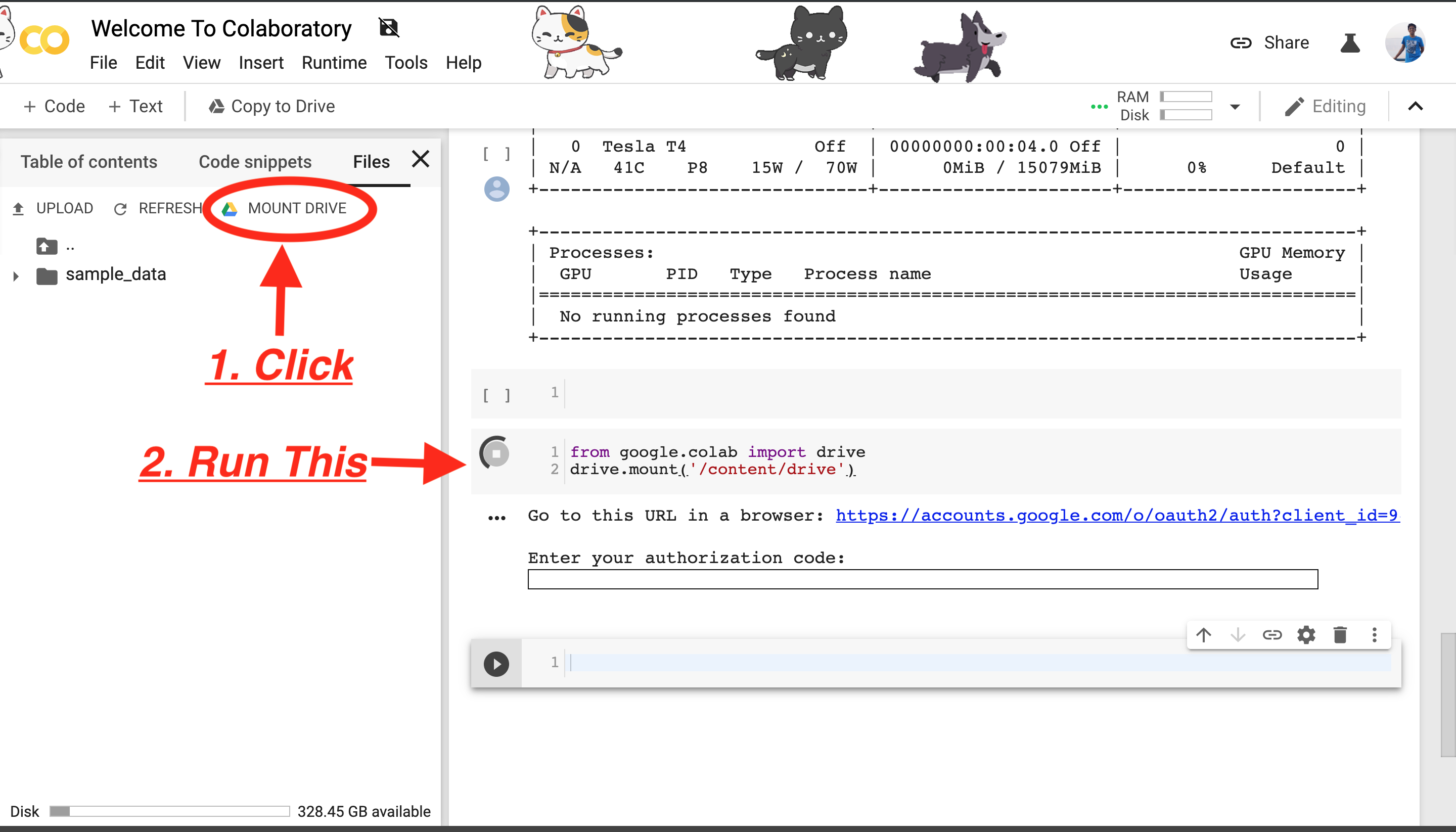Click the Disk usage bar at the bottom
1456x832 pixels.
(169, 810)
